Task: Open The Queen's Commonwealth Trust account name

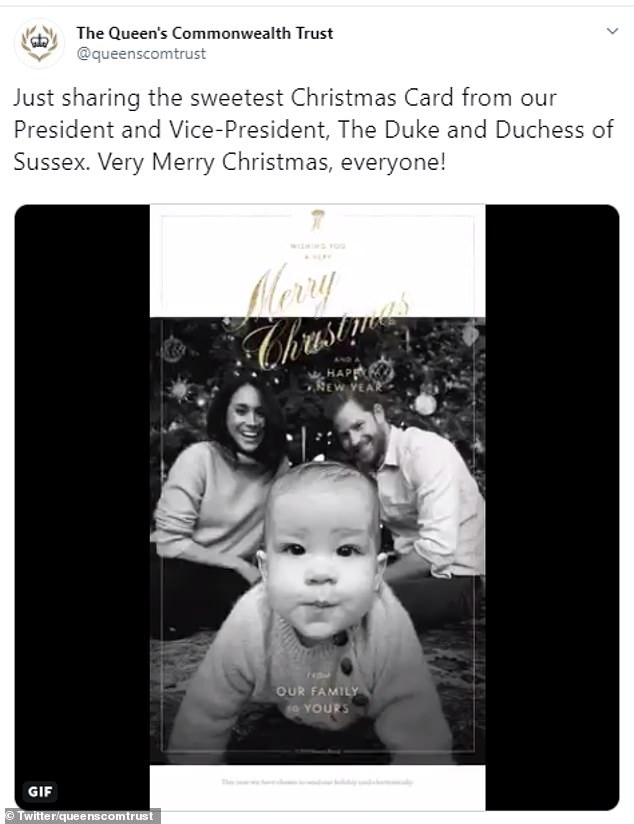Action: coord(205,33)
